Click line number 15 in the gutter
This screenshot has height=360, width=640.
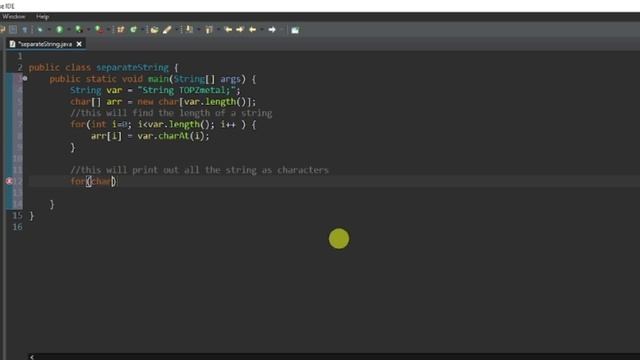click(17, 216)
